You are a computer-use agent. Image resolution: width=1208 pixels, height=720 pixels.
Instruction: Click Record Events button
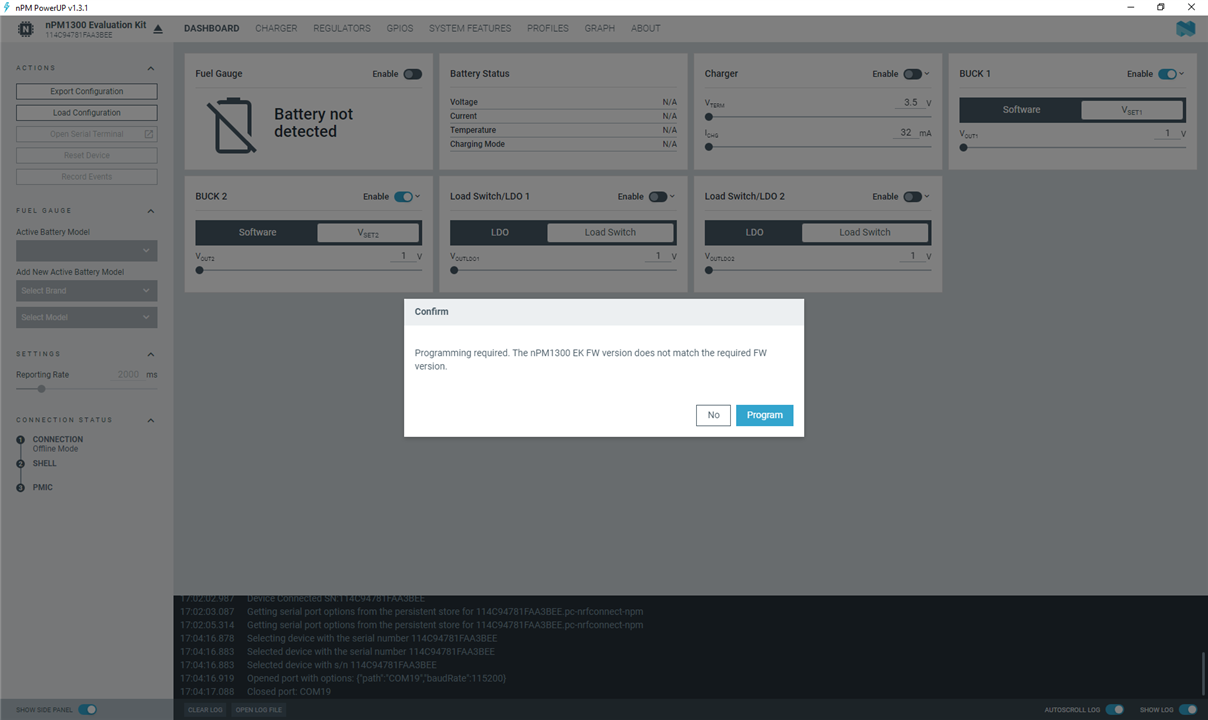coord(87,177)
